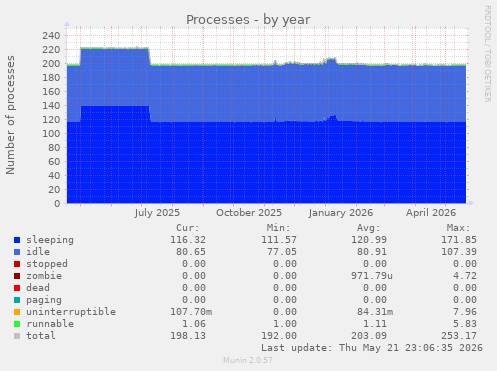Click runnable average value 1.11
The width and height of the screenshot is (497, 371).
[375, 324]
